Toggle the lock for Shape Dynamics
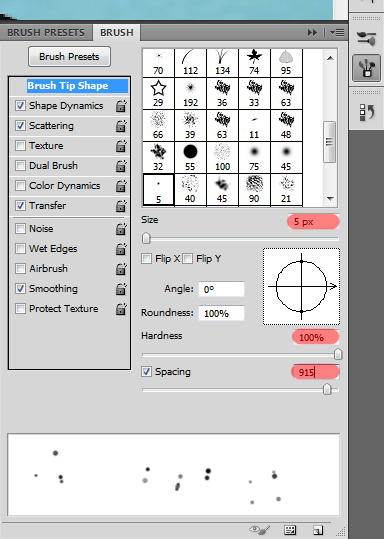Viewport: 384px width, 539px height. (121, 106)
